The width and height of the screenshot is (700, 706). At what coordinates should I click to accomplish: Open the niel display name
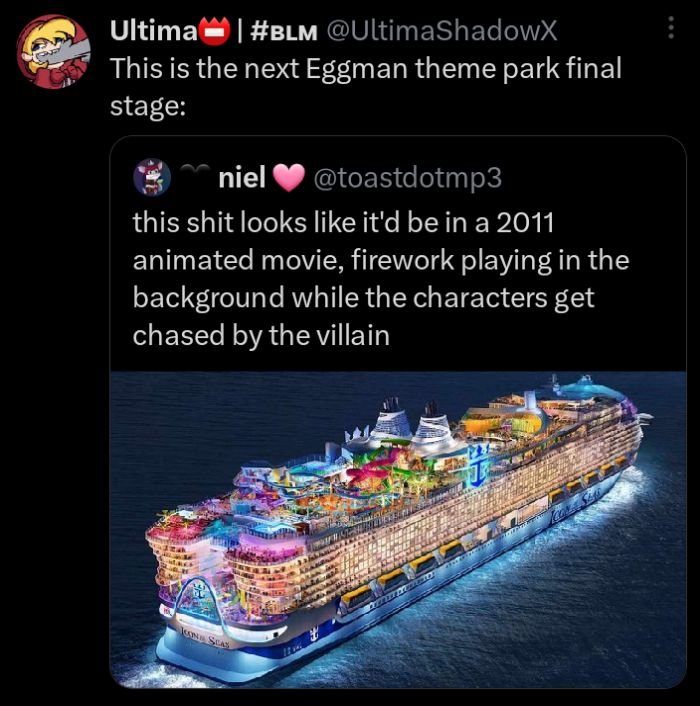click(x=242, y=177)
